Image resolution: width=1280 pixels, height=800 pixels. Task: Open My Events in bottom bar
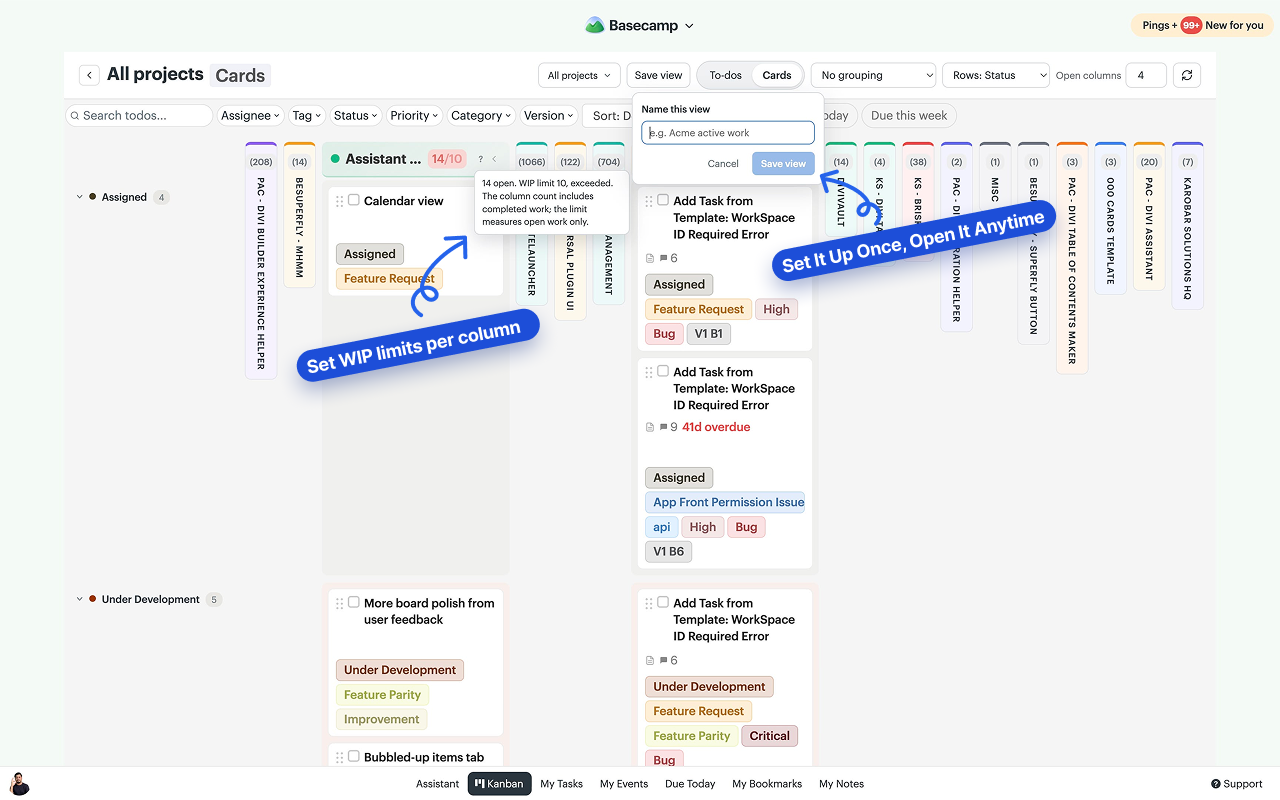(624, 784)
